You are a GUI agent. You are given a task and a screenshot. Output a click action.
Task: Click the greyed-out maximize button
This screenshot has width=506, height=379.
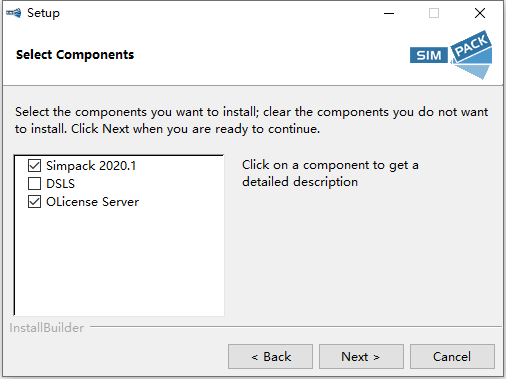point(434,13)
